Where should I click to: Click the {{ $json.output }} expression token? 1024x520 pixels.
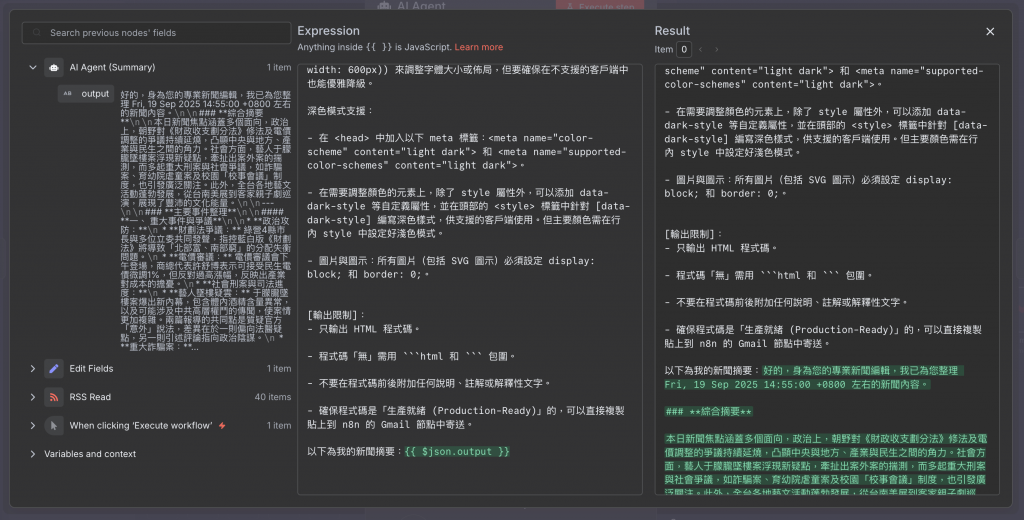click(x=457, y=451)
